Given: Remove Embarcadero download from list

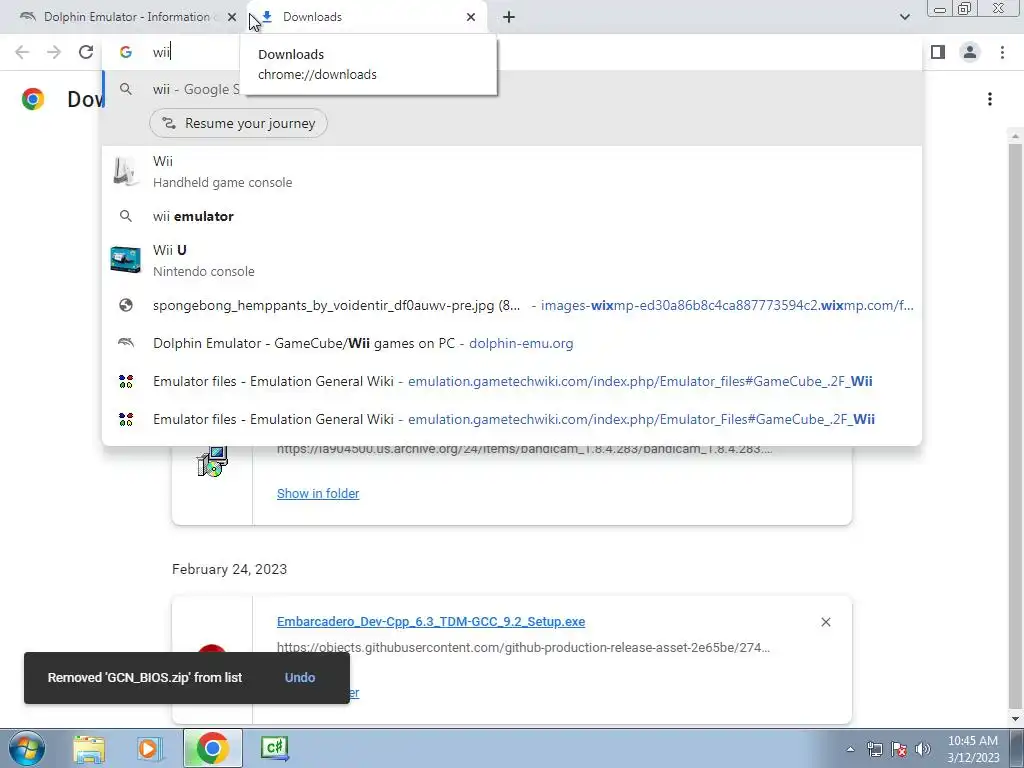Looking at the screenshot, I should pos(825,622).
